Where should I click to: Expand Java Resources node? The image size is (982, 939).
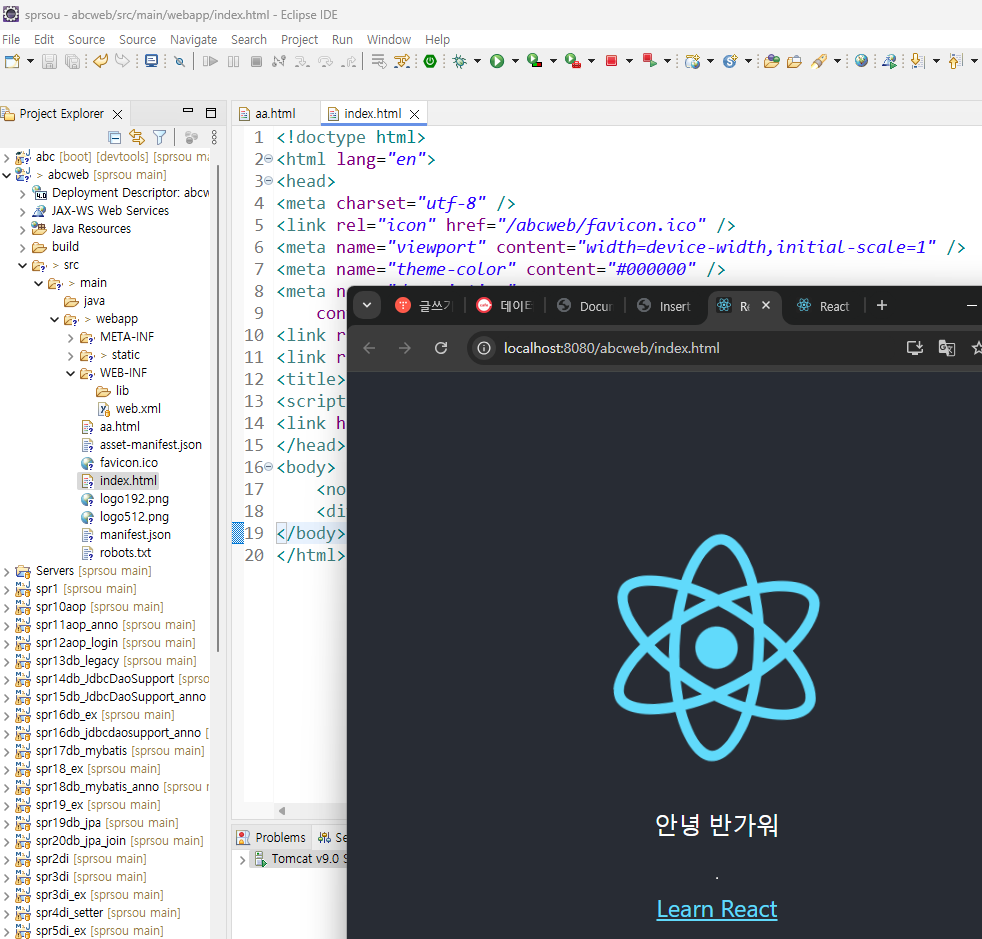point(23,229)
